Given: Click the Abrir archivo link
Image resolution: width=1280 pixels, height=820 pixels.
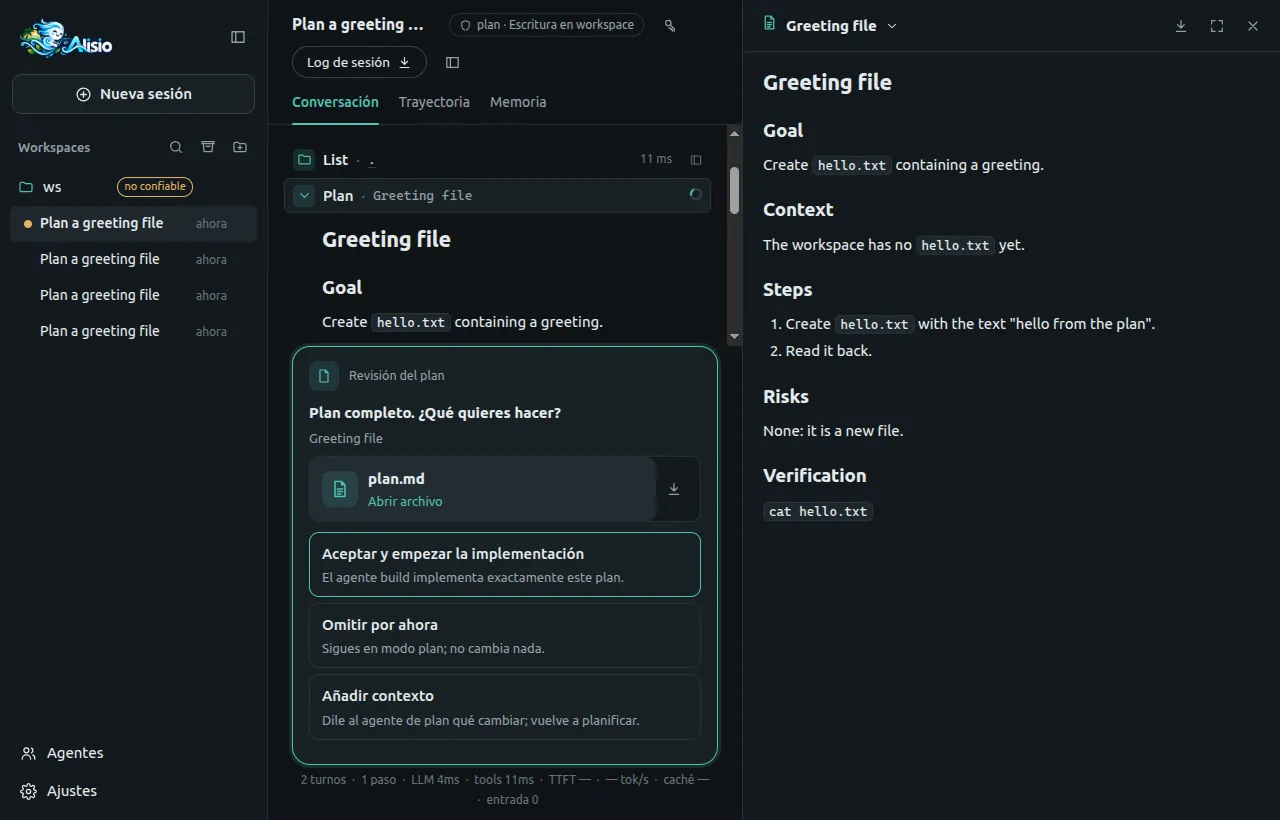Looking at the screenshot, I should coord(405,502).
